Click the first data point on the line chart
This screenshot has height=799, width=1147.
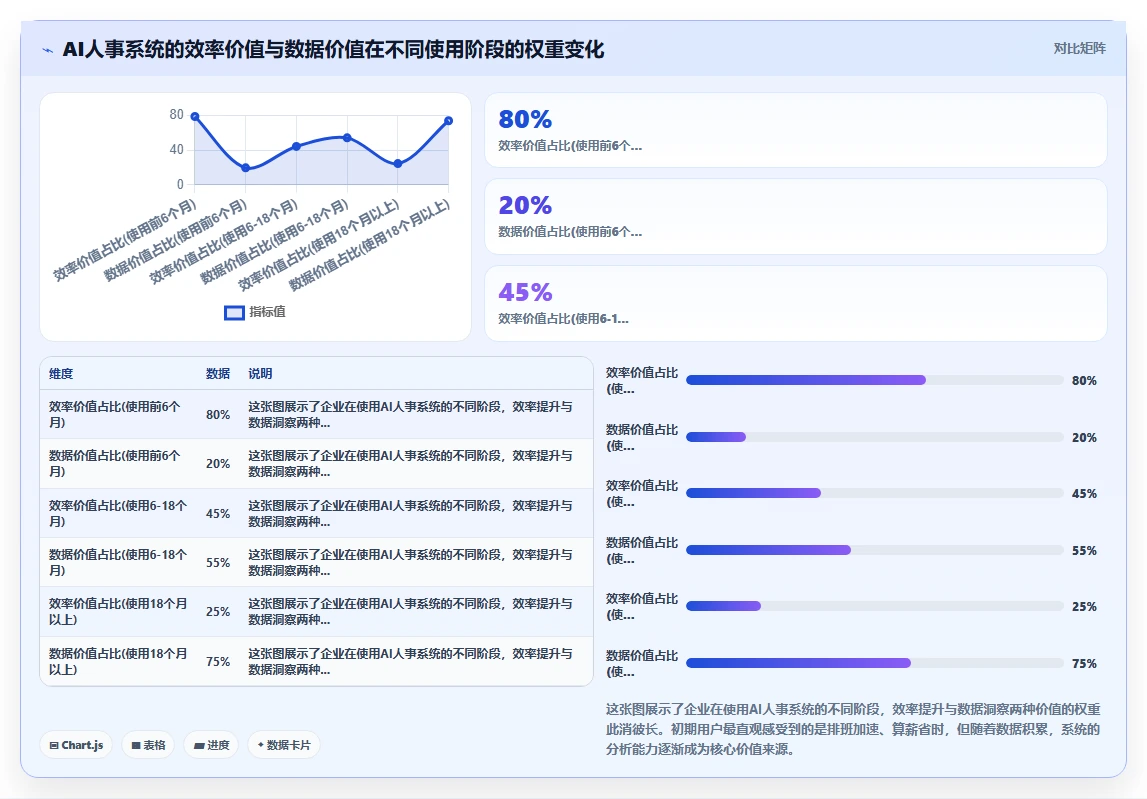[x=195, y=116]
